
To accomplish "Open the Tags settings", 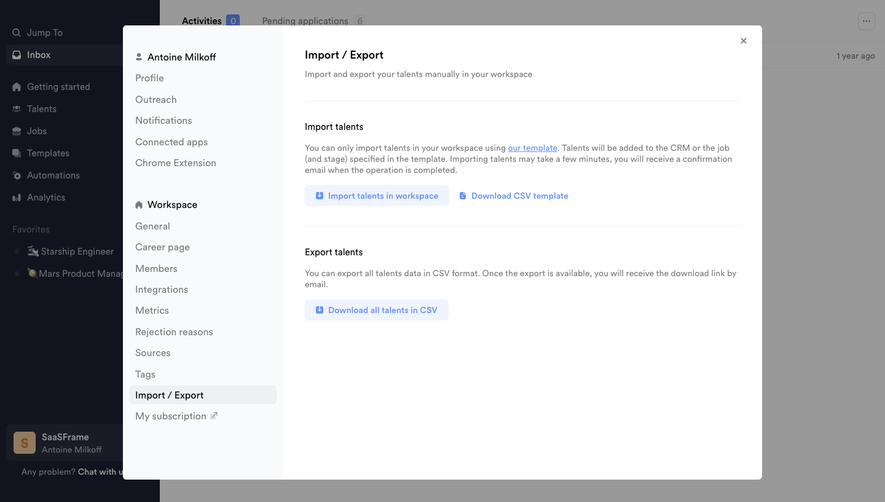I will (145, 374).
